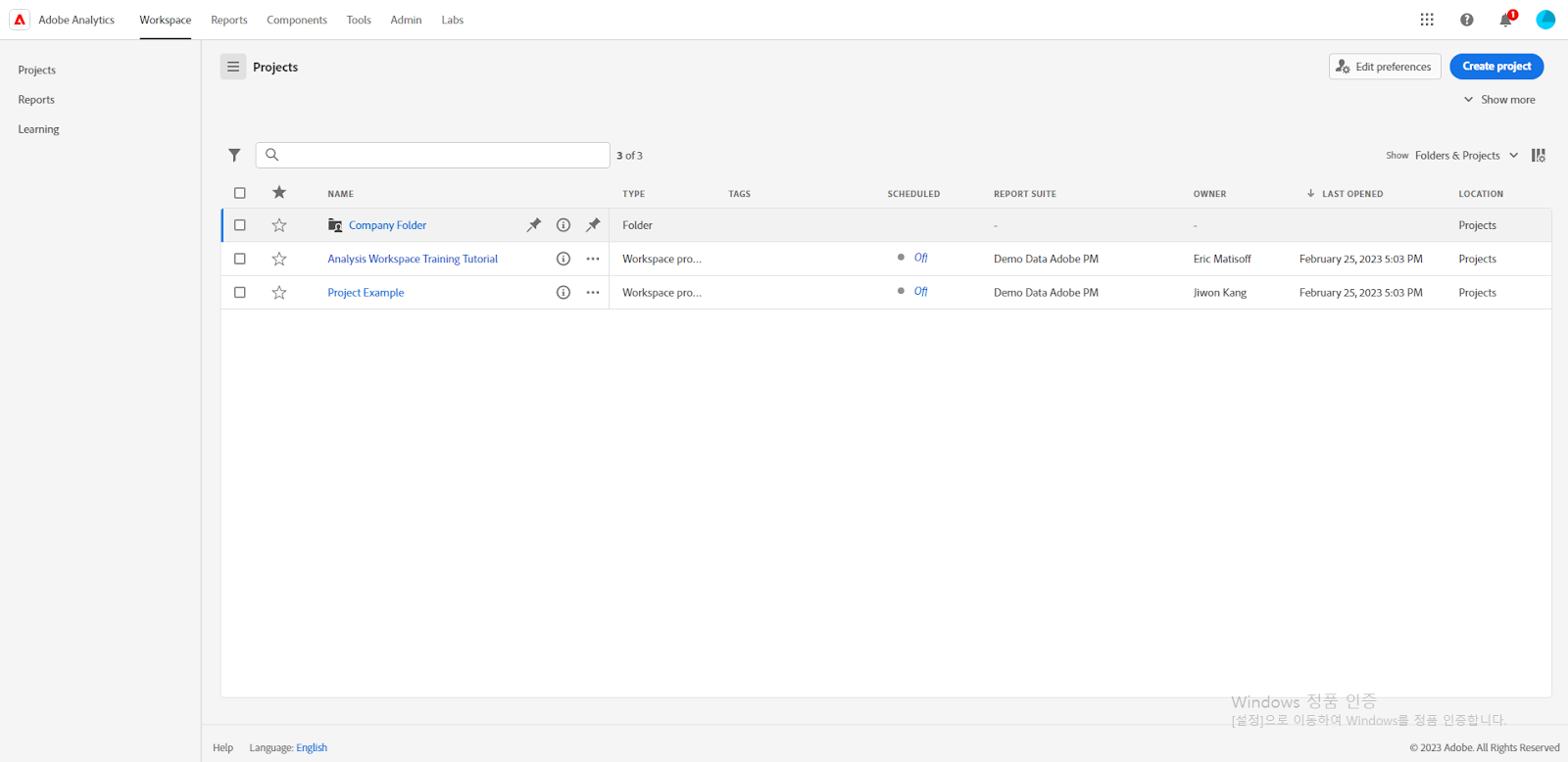Open Projects location link for Training Tutorial row
Image resolution: width=1568 pixels, height=762 pixels.
[1477, 259]
